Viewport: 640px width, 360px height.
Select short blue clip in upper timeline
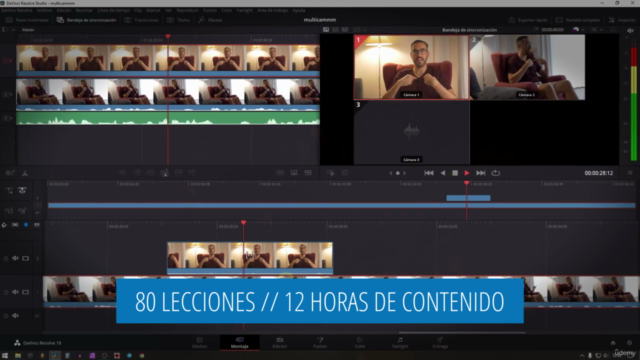tap(468, 198)
